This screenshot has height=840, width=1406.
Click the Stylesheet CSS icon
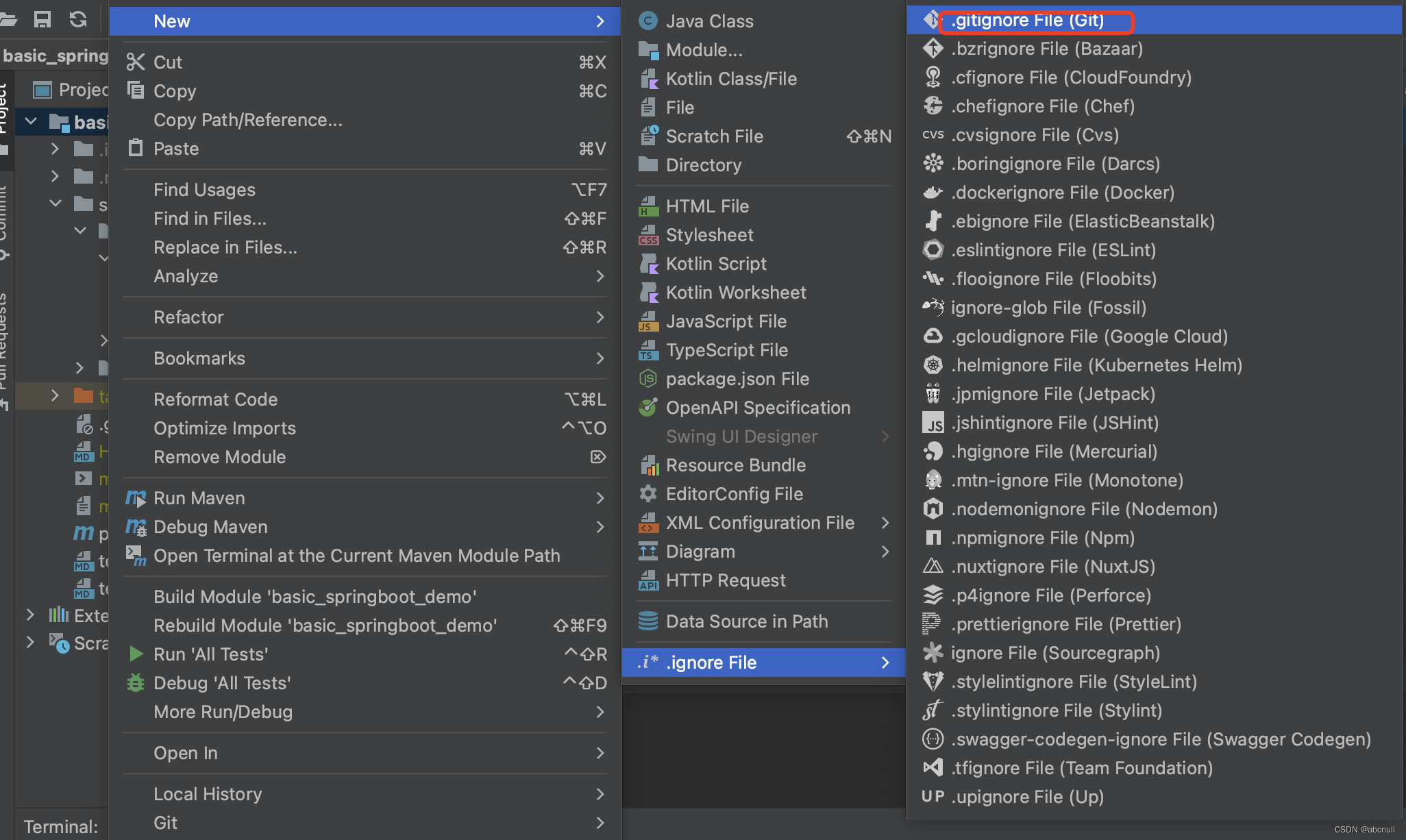tap(647, 235)
